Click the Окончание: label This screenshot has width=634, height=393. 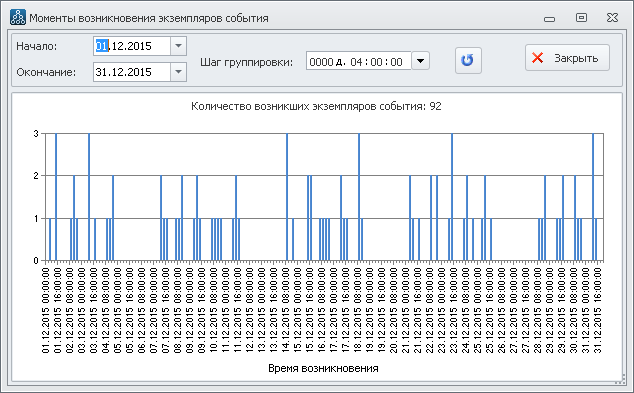46,72
